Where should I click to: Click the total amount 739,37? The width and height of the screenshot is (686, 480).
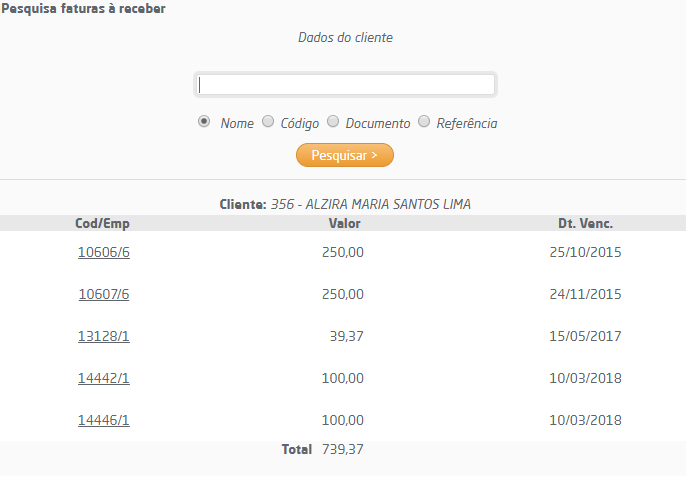pos(343,450)
